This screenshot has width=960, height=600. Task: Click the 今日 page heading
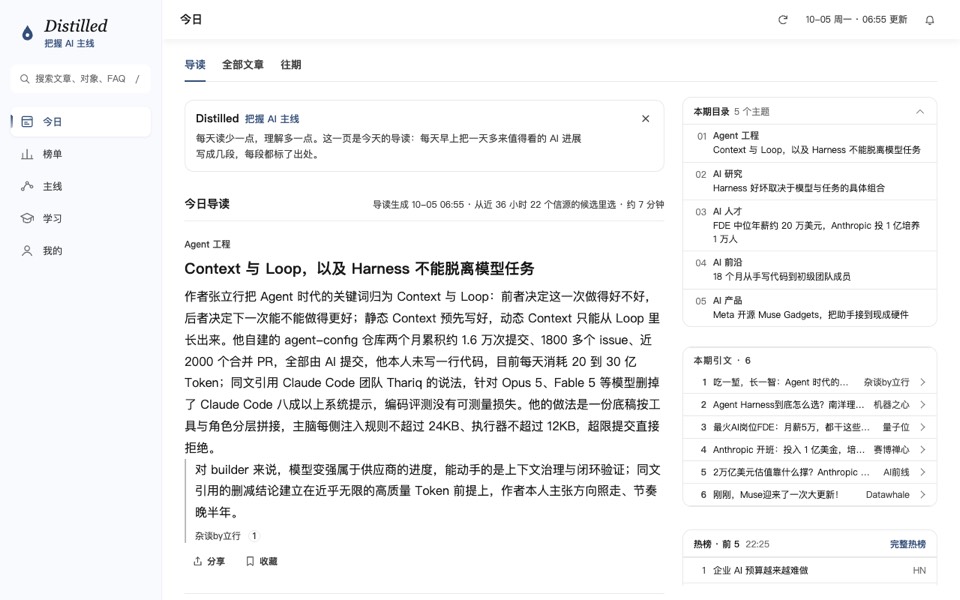(191, 20)
